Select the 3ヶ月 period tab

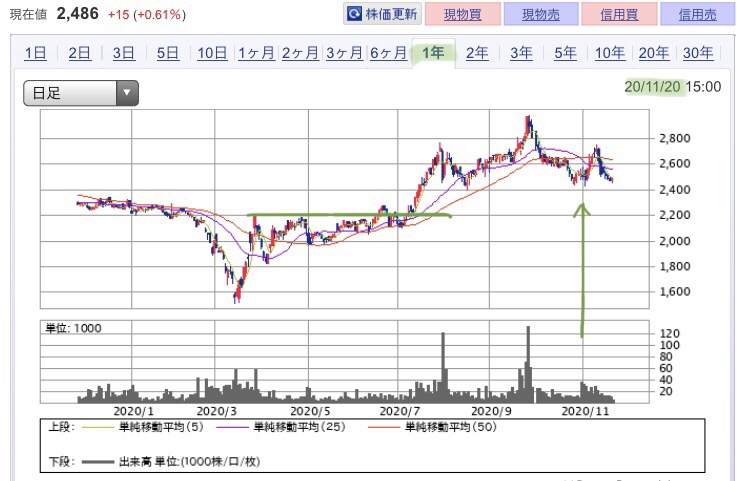(345, 53)
